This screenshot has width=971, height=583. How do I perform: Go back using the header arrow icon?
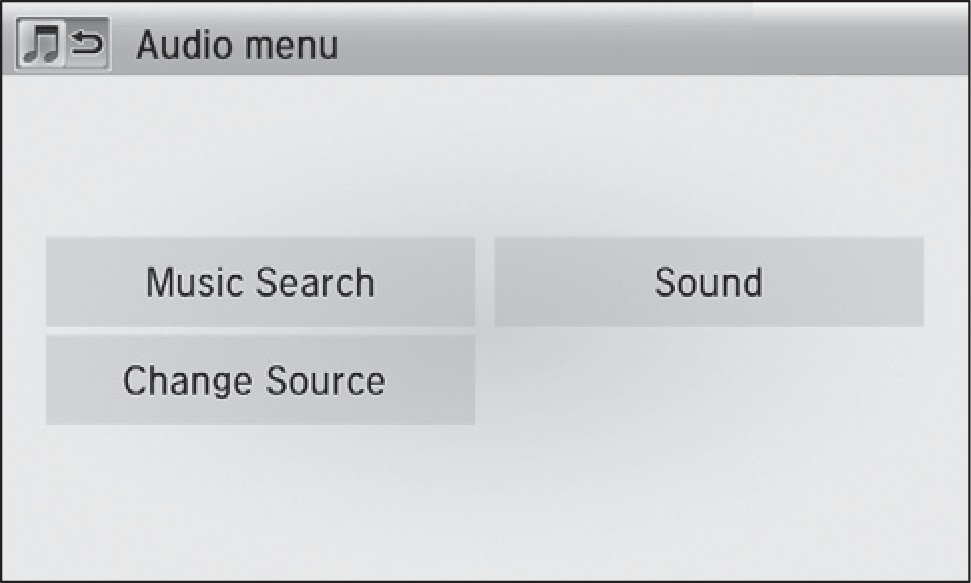[x=87, y=47]
